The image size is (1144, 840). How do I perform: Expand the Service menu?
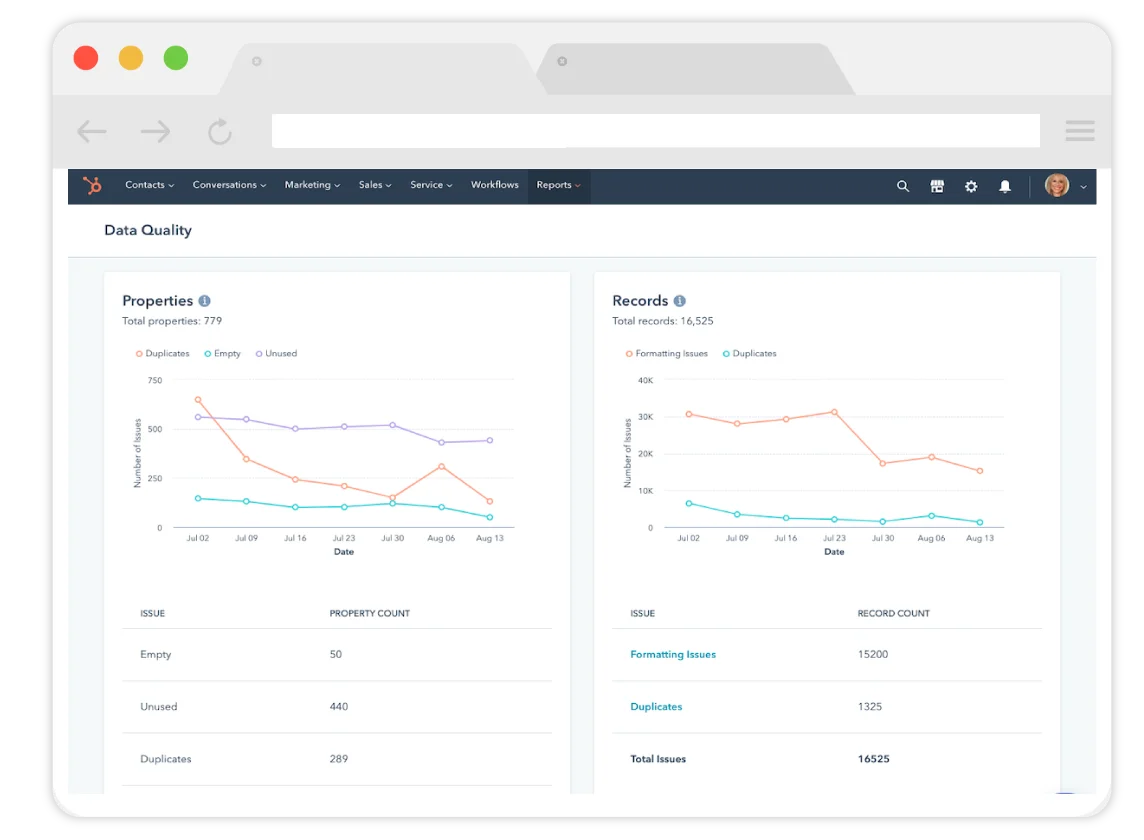tap(431, 185)
